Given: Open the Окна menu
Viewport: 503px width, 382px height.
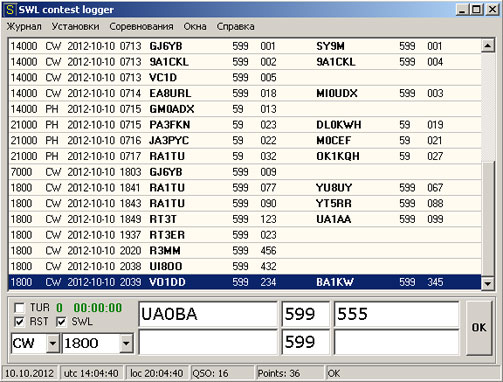Looking at the screenshot, I should tap(195, 27).
